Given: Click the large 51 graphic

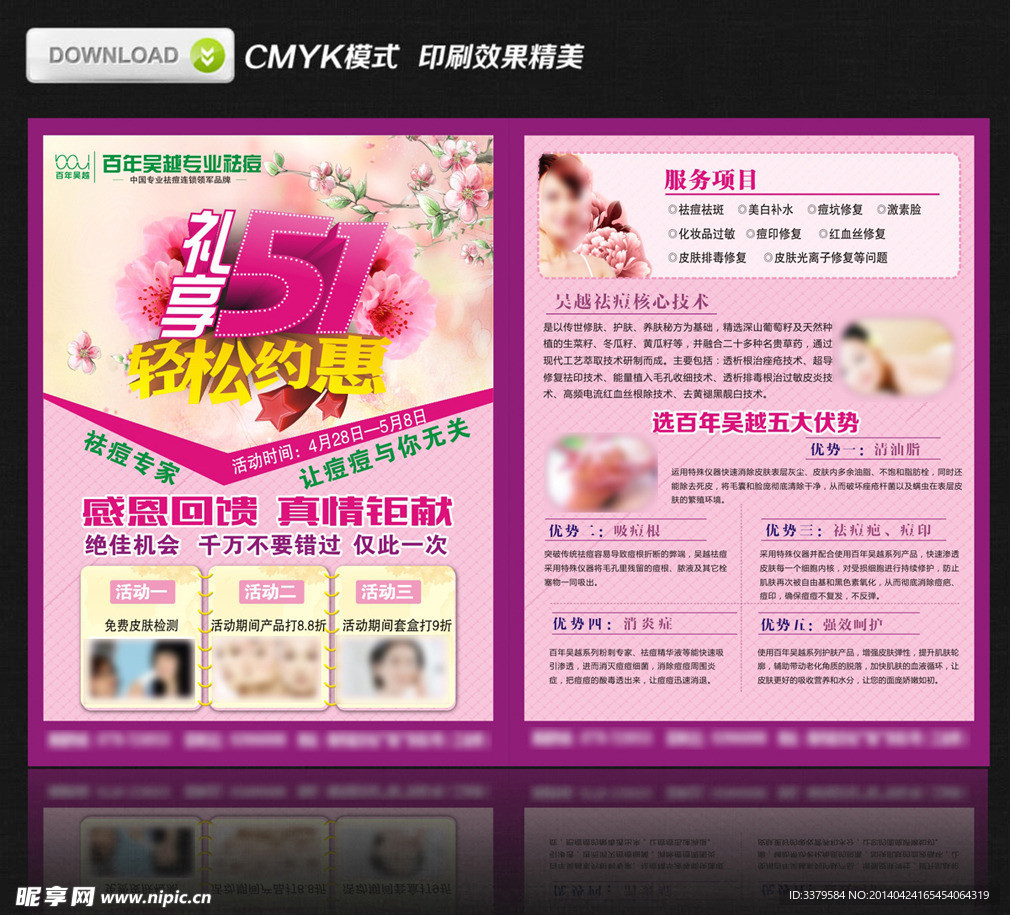Looking at the screenshot, I should 300,272.
